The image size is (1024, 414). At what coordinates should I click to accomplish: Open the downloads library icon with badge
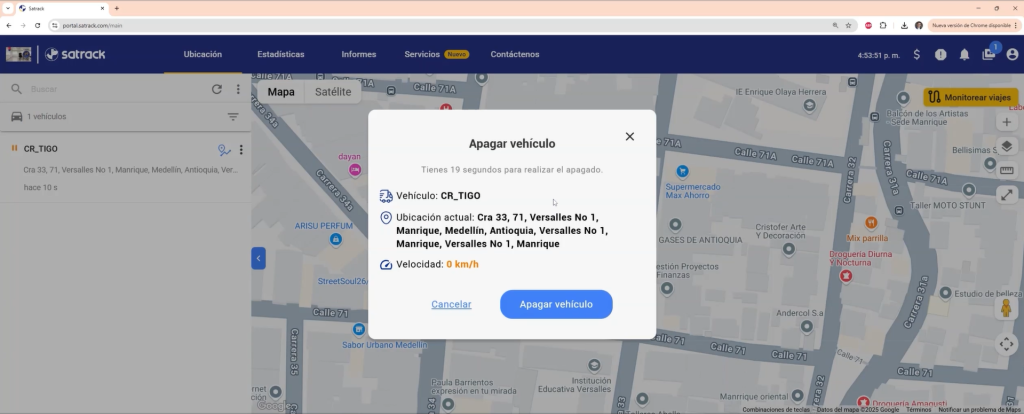pyautogui.click(x=989, y=54)
